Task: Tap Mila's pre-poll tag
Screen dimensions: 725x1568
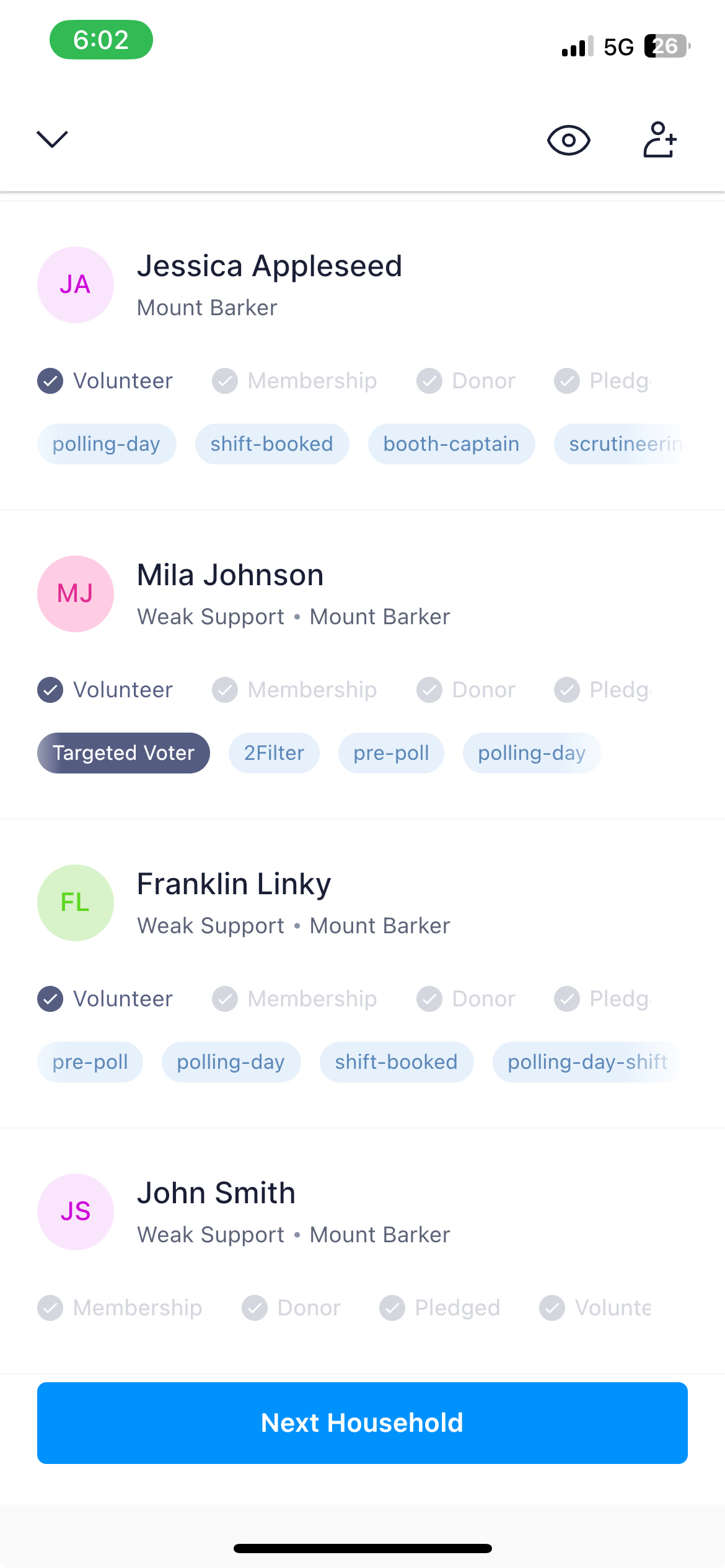Action: 391,753
